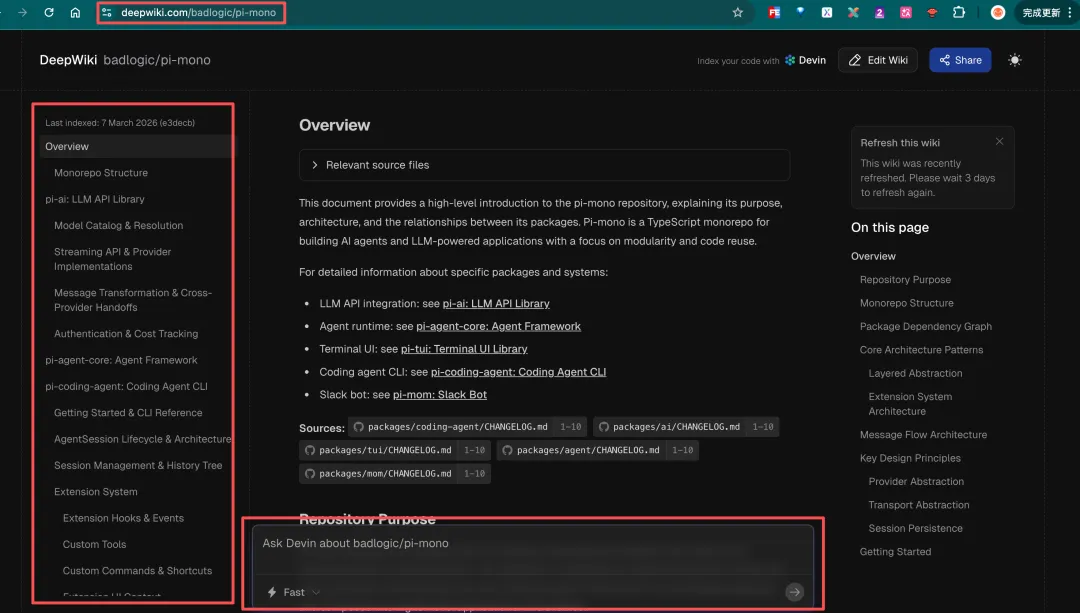Jump to Overview in On this page
The image size is (1080, 613).
coord(873,256)
